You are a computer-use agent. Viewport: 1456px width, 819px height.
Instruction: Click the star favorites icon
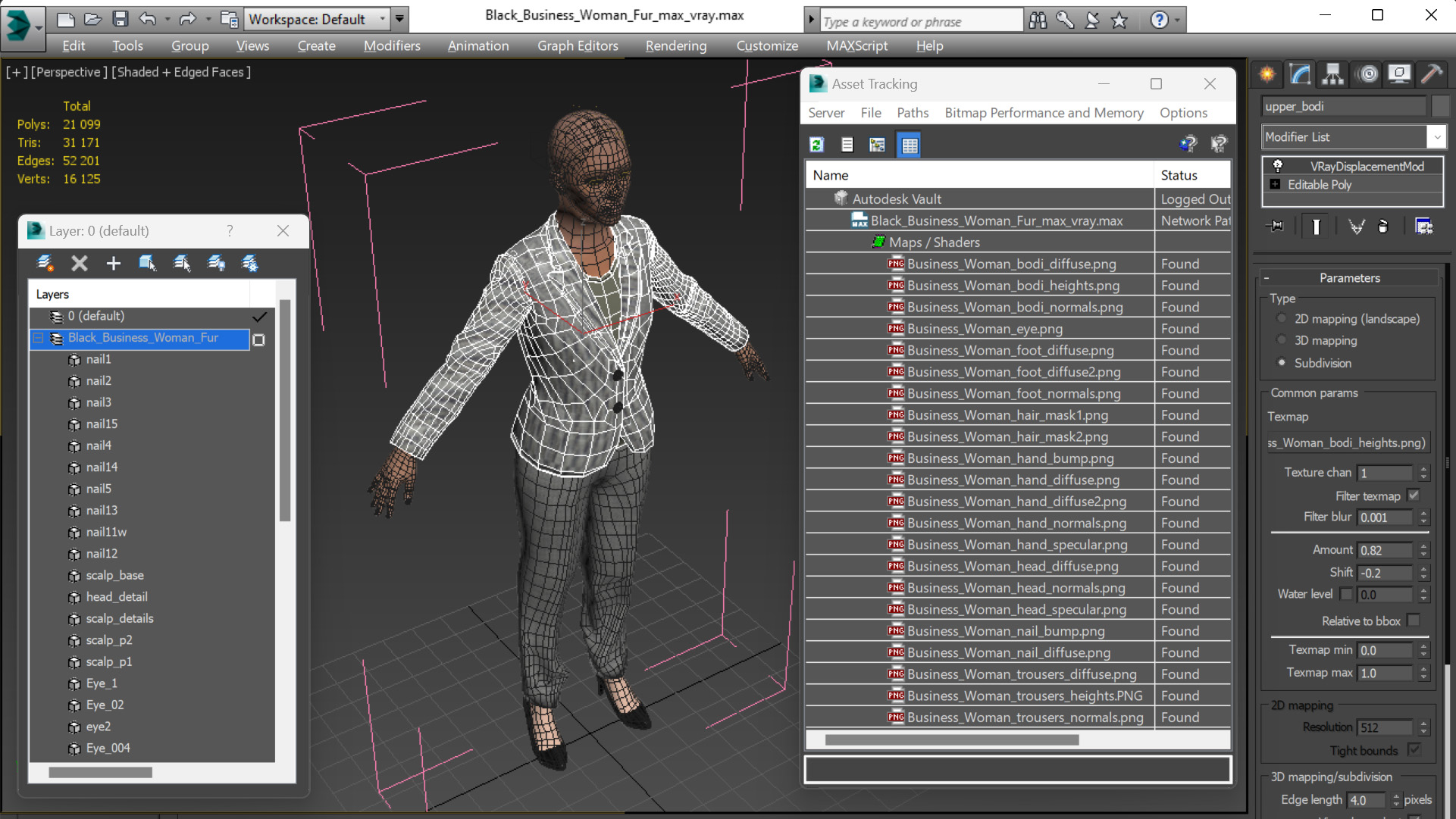[1119, 20]
